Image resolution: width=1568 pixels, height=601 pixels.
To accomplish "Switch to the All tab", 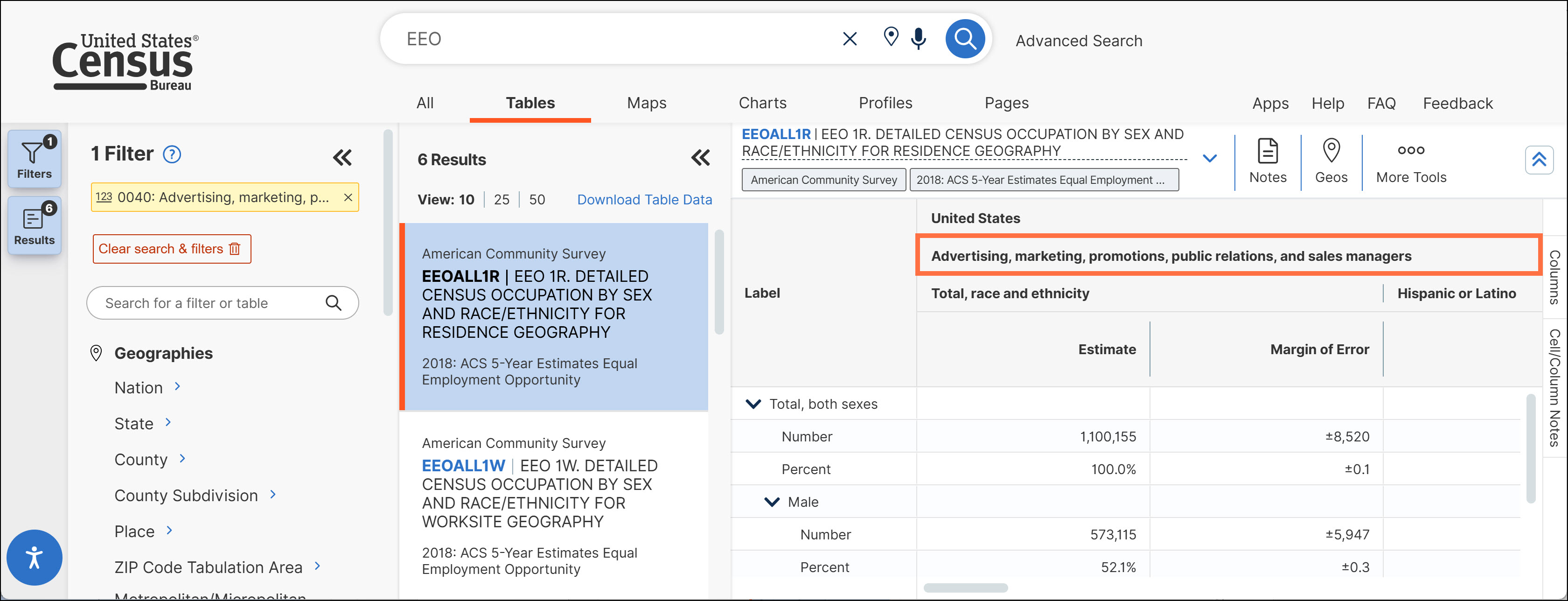I will coord(425,103).
